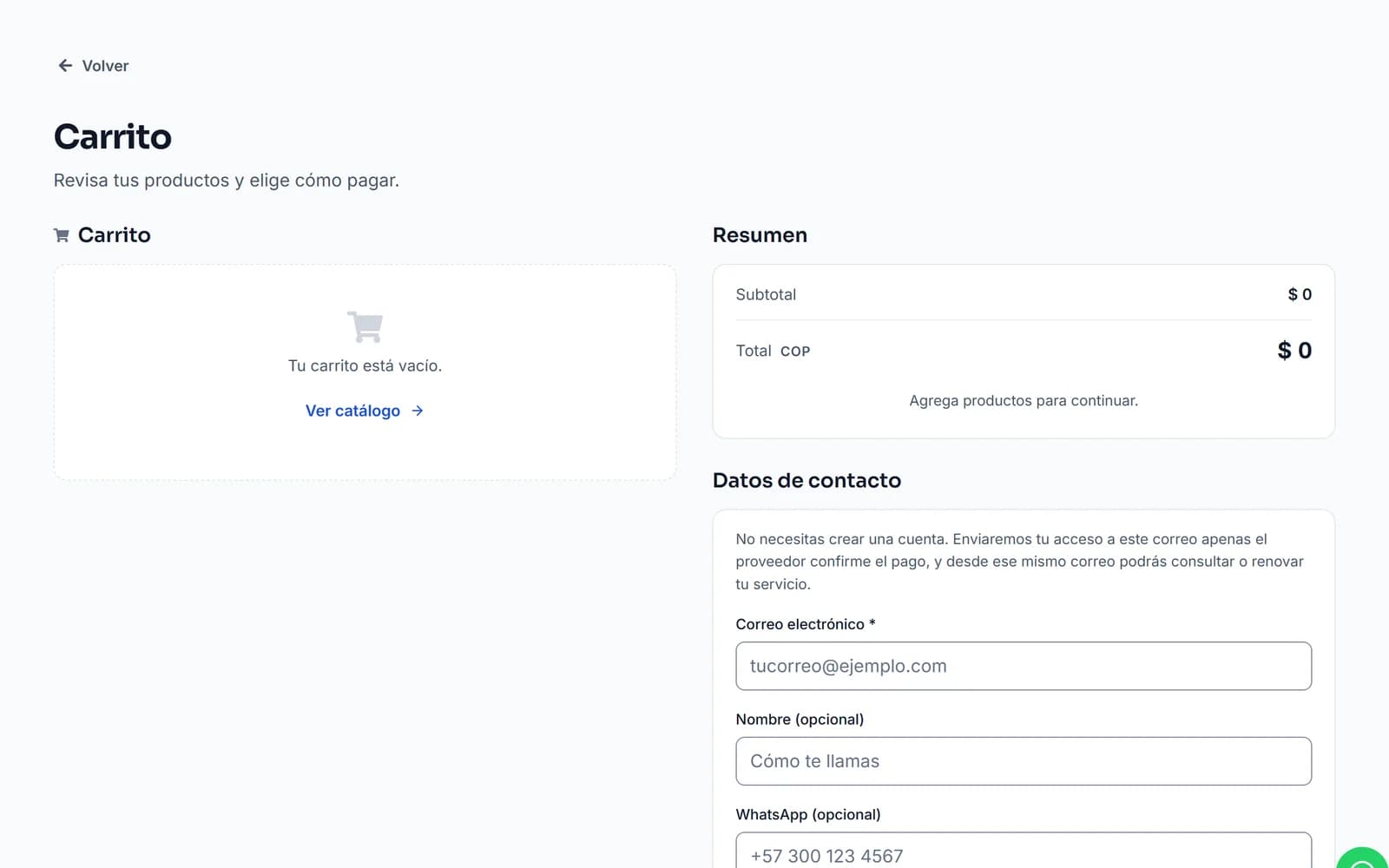1389x868 pixels.
Task: Click the Resumen heading
Action: click(x=760, y=235)
